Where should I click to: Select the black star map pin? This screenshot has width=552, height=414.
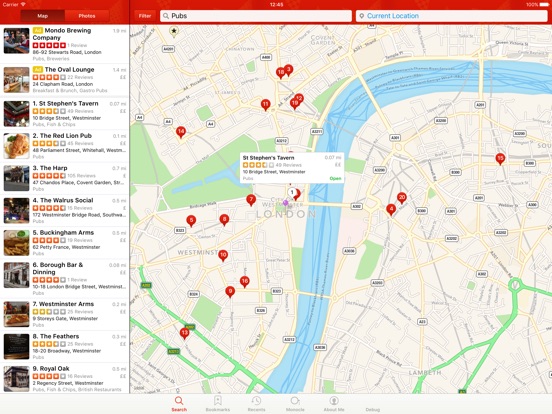coord(174,31)
